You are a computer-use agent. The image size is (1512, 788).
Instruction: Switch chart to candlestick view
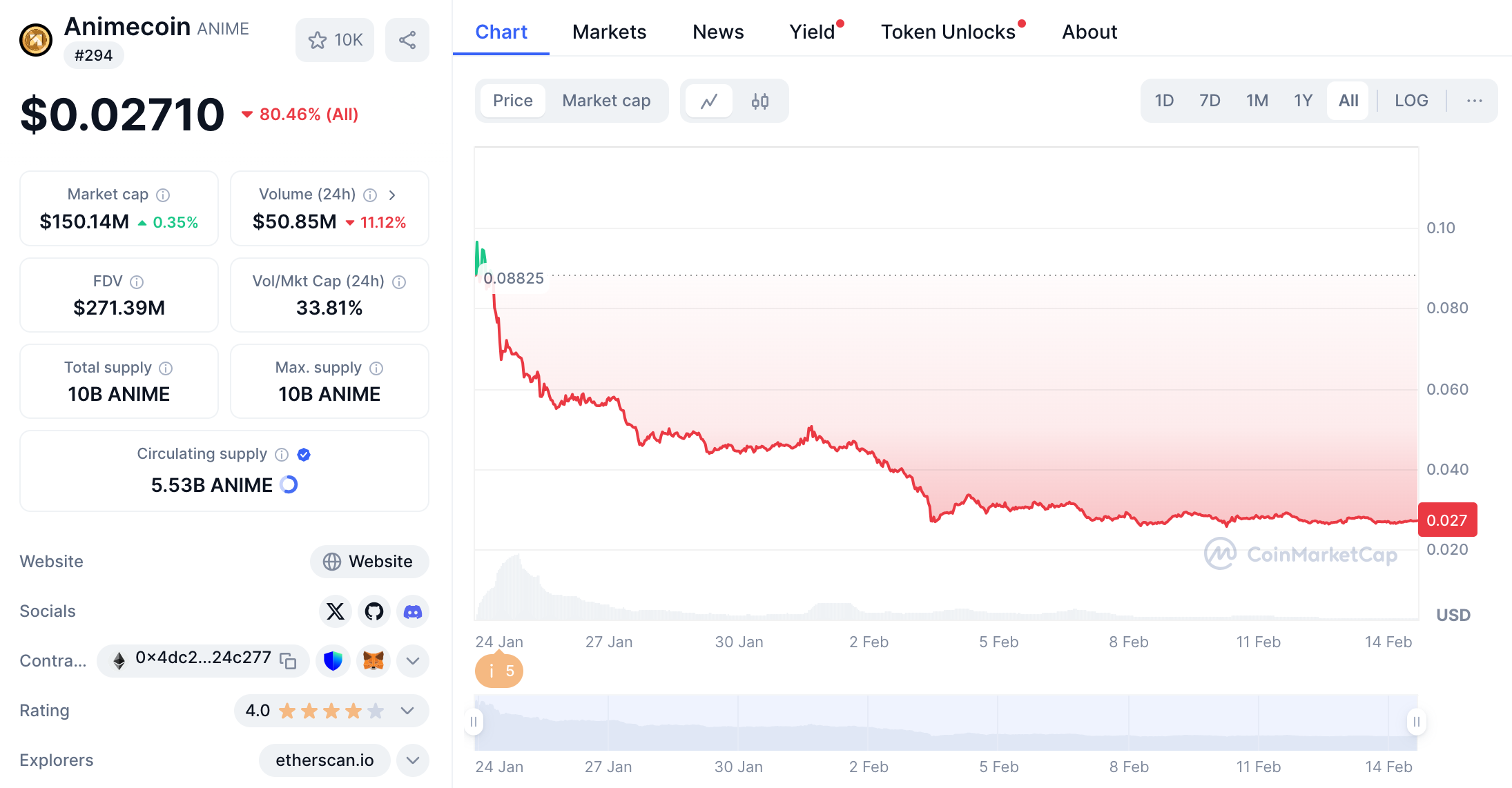(x=760, y=101)
